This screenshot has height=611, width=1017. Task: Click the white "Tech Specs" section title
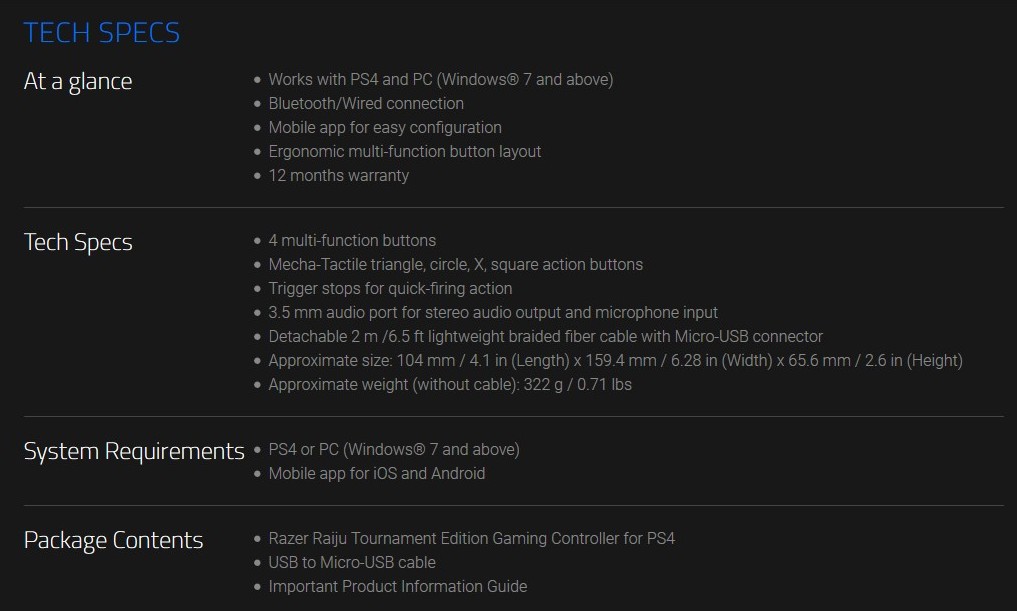[x=78, y=242]
